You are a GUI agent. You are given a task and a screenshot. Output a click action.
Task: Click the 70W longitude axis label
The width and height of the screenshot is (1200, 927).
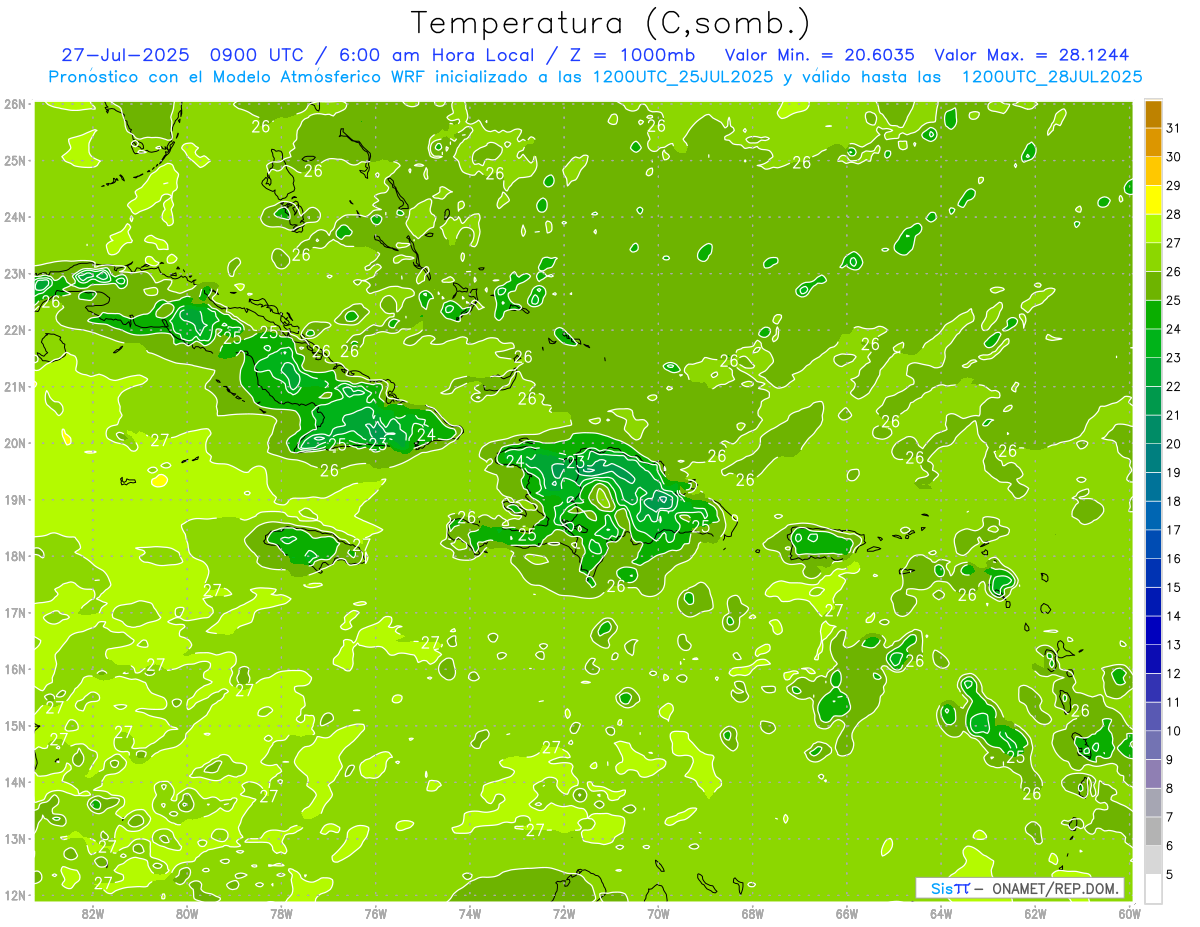(658, 913)
